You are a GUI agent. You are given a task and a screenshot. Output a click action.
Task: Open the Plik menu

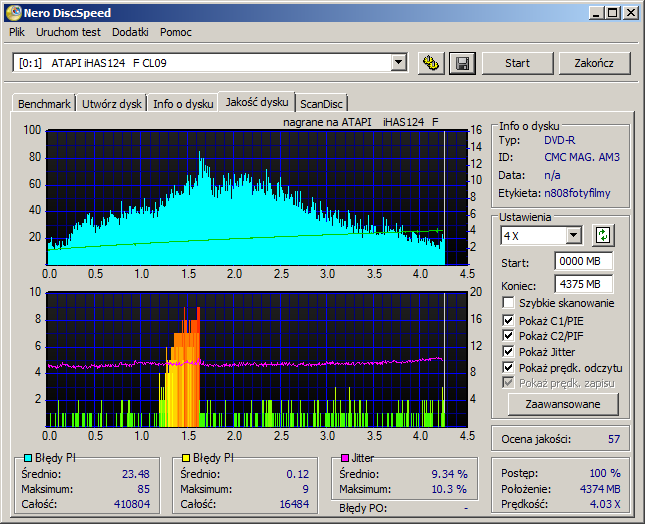click(17, 32)
